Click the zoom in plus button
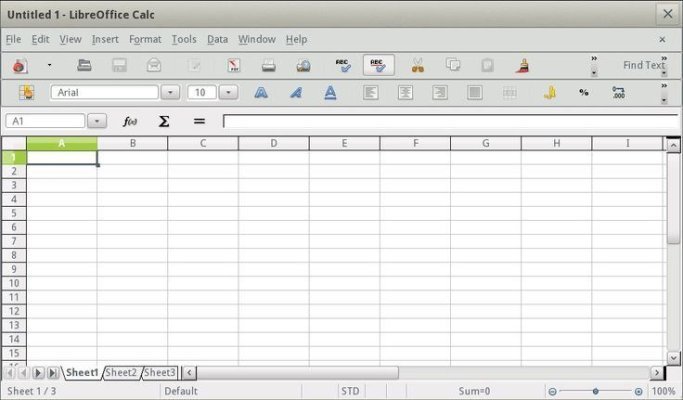Screen dimensions: 683x400 (638, 391)
